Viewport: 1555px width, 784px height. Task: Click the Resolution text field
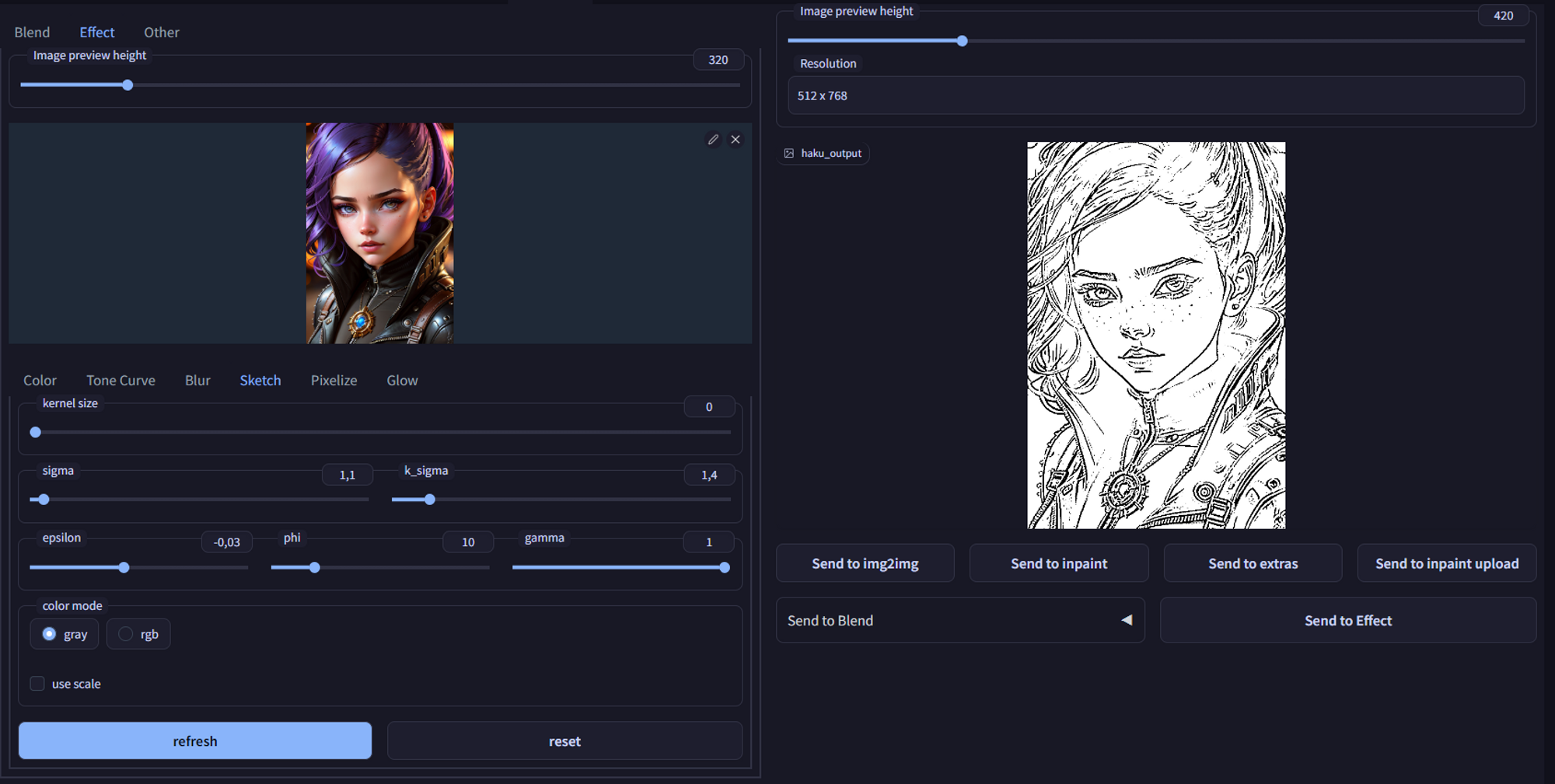click(x=1155, y=96)
